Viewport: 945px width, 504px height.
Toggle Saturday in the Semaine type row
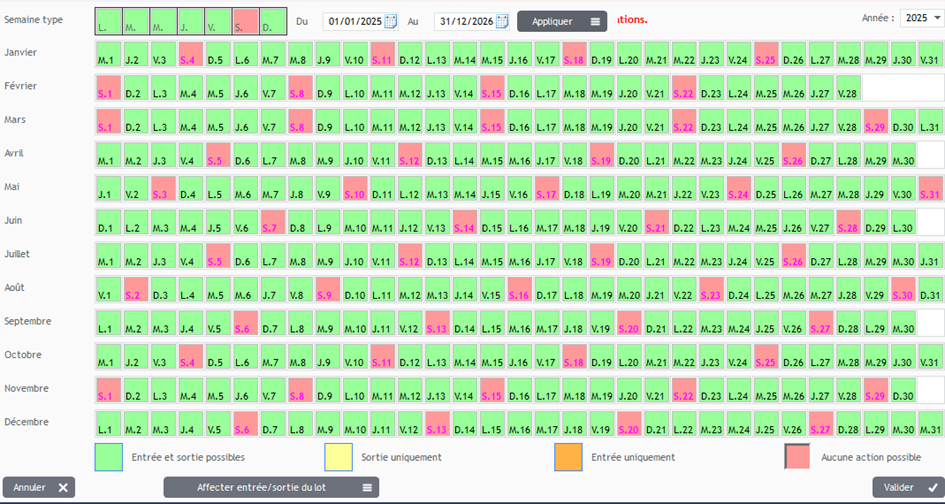pyautogui.click(x=245, y=21)
